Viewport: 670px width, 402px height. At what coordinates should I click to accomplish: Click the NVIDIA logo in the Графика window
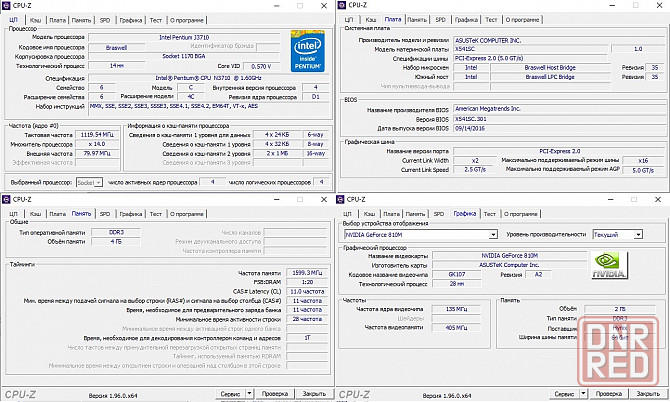[x=610, y=265]
